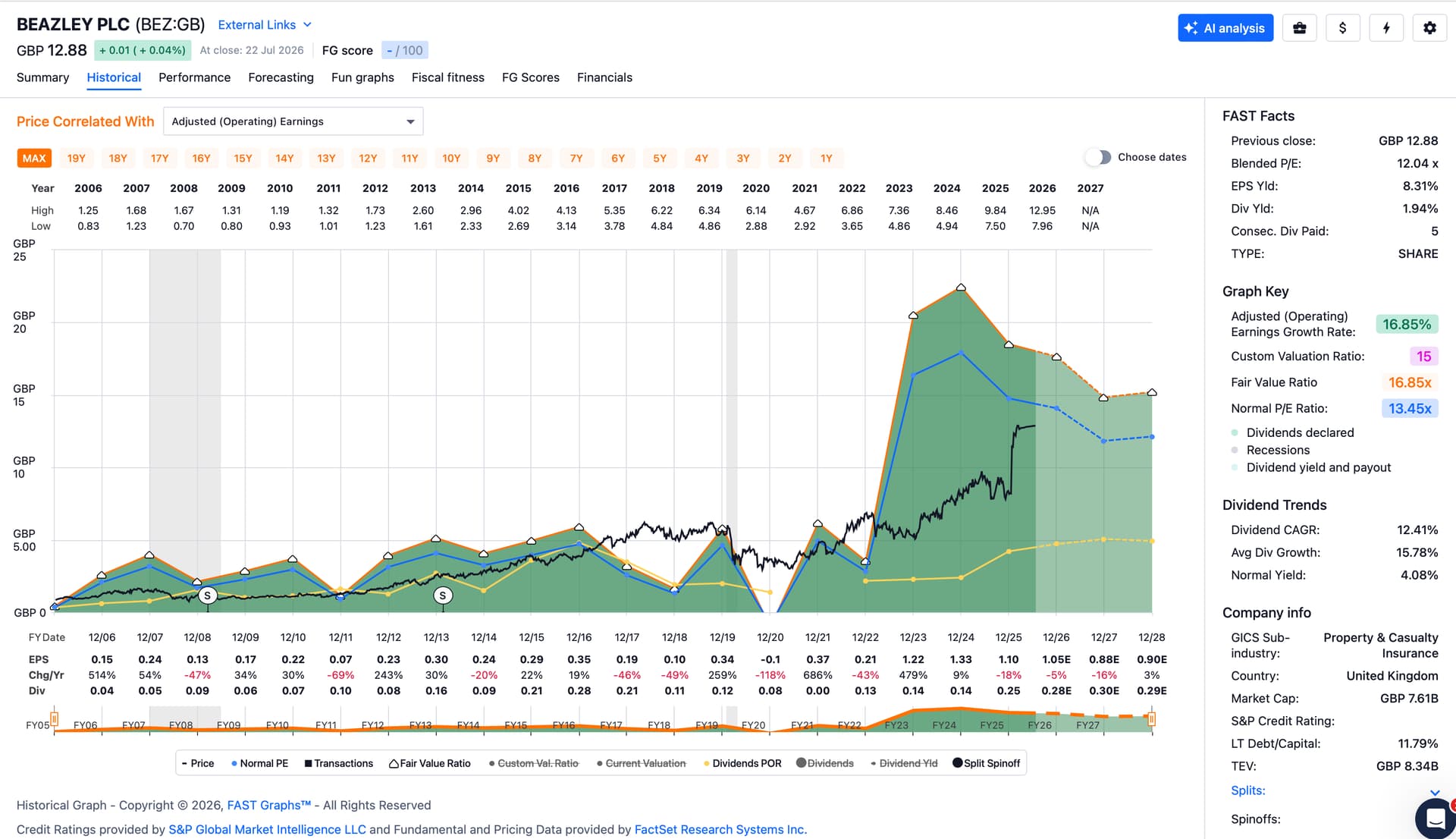The width and height of the screenshot is (1456, 839).
Task: Toggle Split Spinoff in legend
Action: [987, 763]
